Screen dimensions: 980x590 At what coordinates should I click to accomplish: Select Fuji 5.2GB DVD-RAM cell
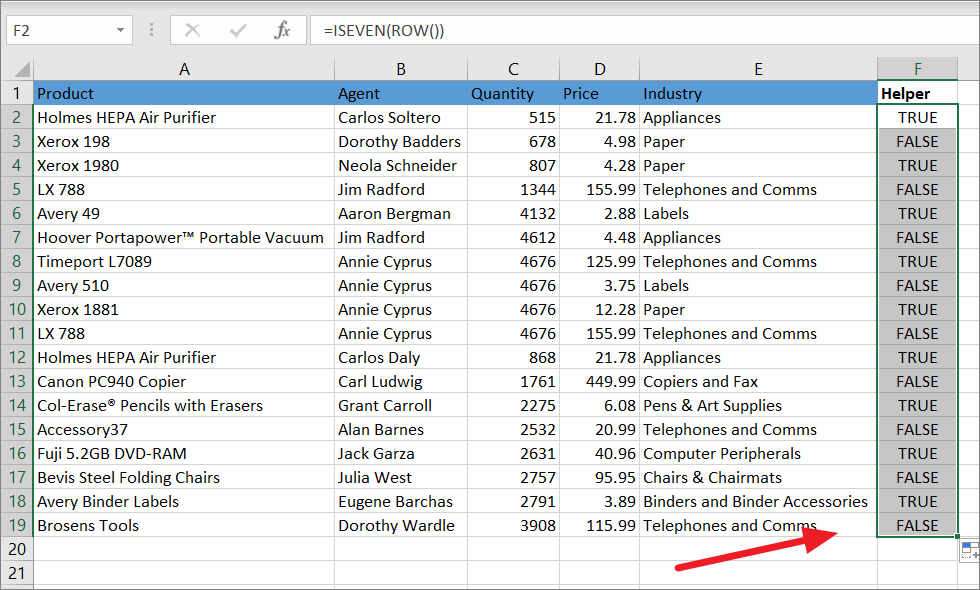pos(184,454)
